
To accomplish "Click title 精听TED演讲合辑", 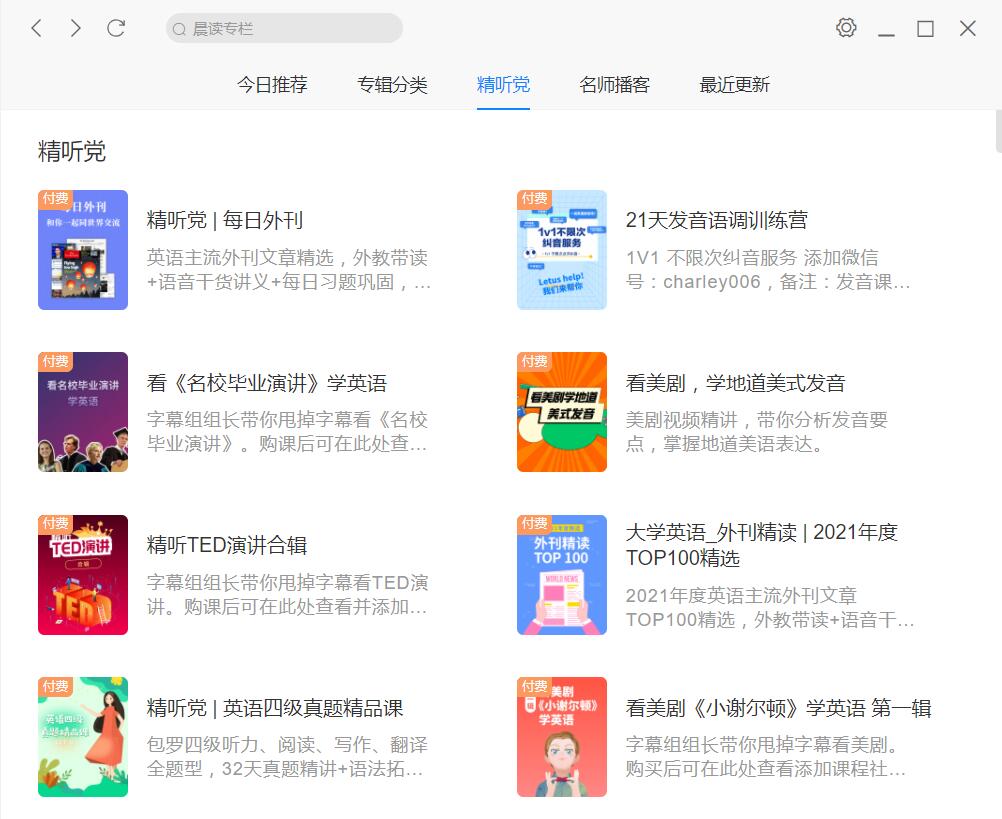I will click(227, 545).
